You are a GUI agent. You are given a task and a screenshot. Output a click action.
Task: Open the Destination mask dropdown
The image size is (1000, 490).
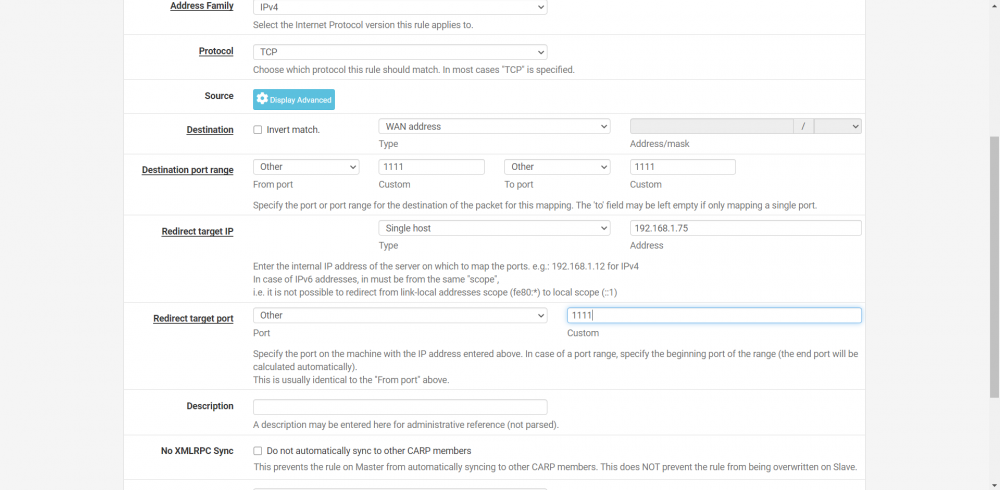coord(838,126)
